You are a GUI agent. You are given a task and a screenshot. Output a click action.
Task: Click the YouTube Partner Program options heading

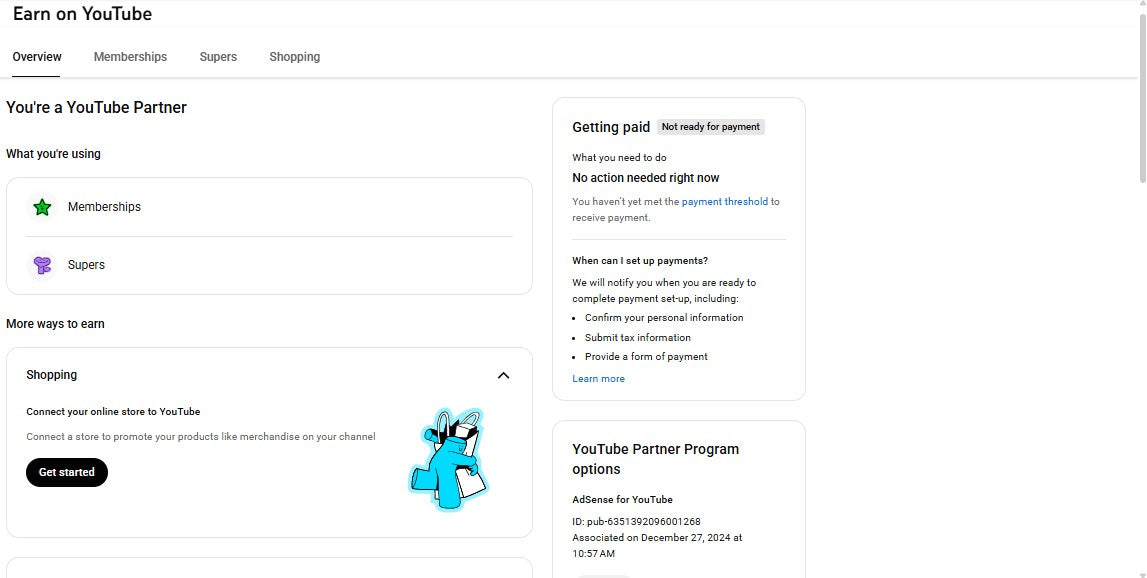pos(655,459)
